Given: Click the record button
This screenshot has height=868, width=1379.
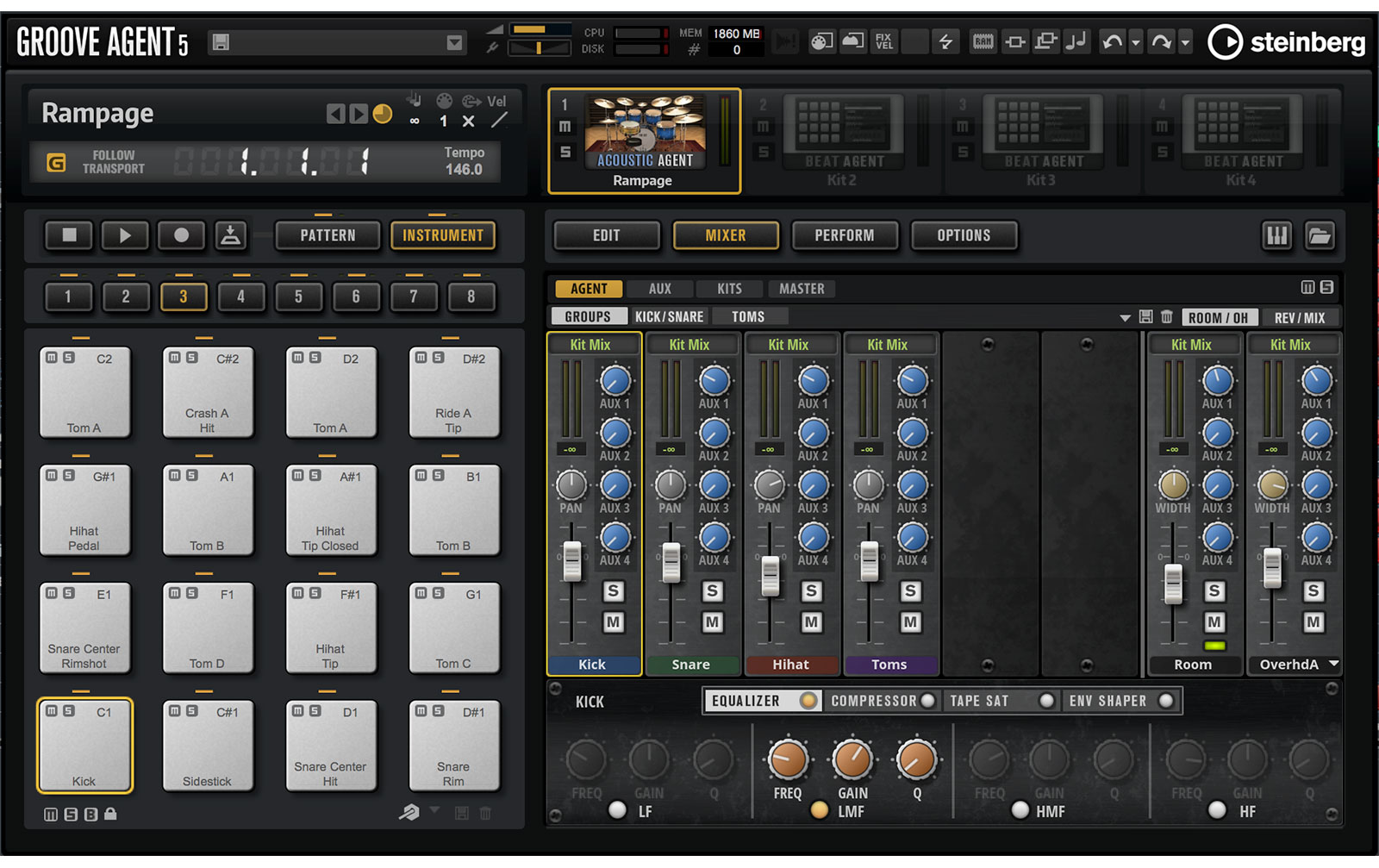Looking at the screenshot, I should (x=181, y=235).
